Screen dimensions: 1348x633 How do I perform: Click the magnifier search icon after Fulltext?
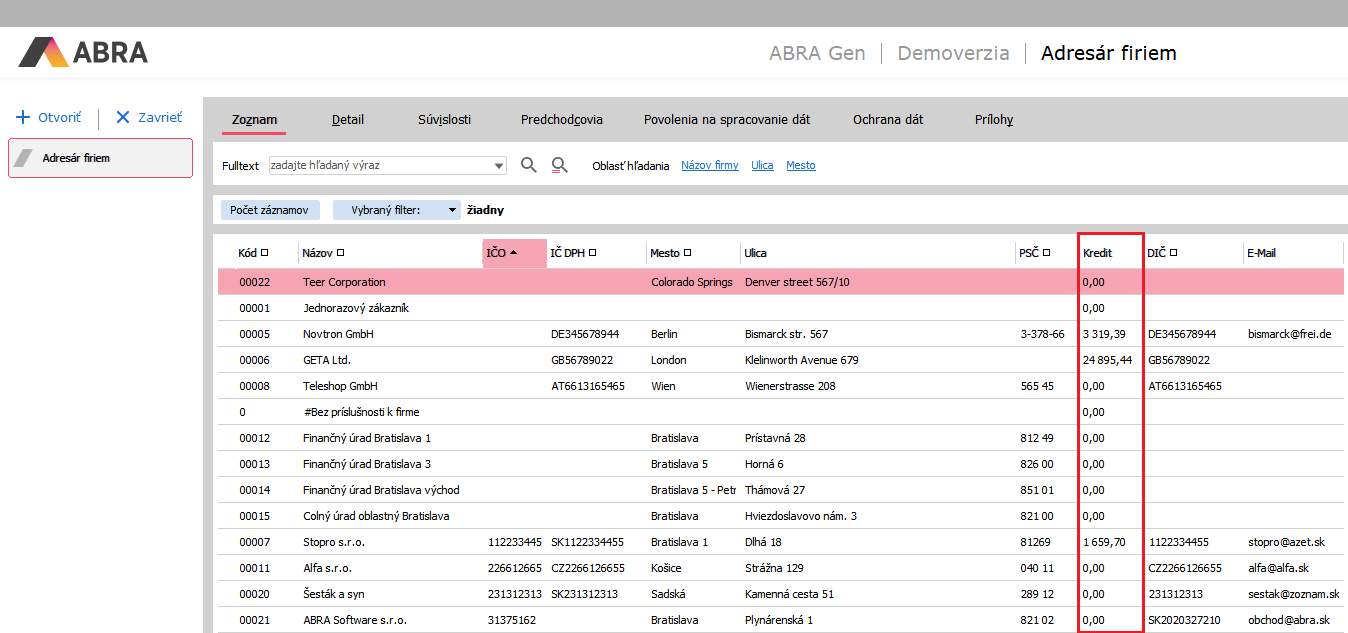click(x=529, y=165)
